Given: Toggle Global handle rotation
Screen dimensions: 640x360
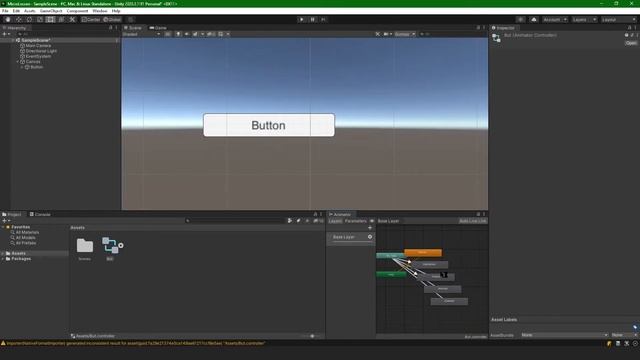Looking at the screenshot, I should [x=112, y=20].
